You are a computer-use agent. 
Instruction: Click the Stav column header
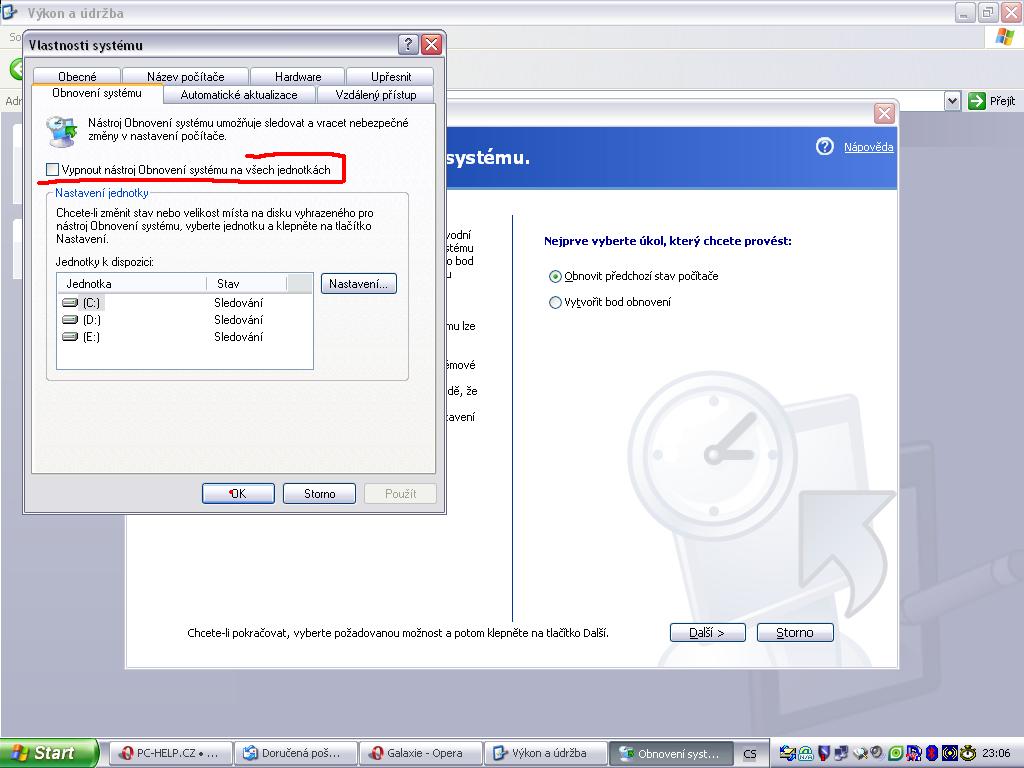tap(246, 283)
